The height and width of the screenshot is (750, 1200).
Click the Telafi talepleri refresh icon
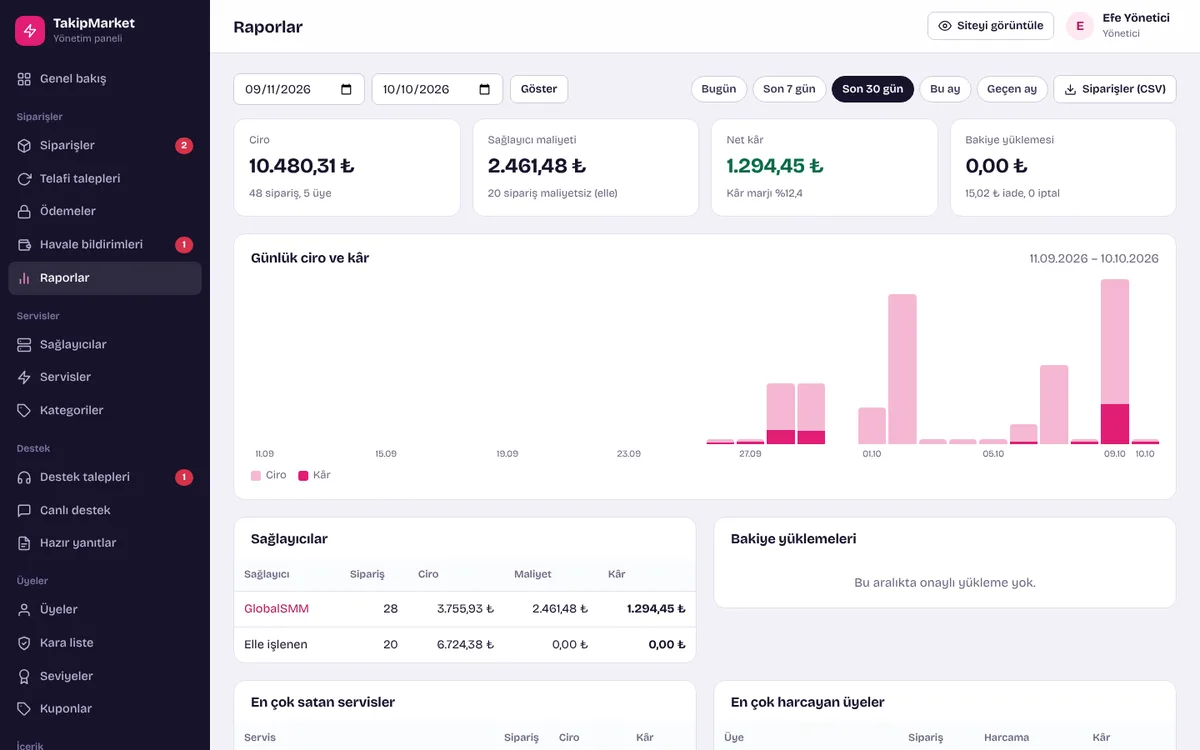click(25, 179)
